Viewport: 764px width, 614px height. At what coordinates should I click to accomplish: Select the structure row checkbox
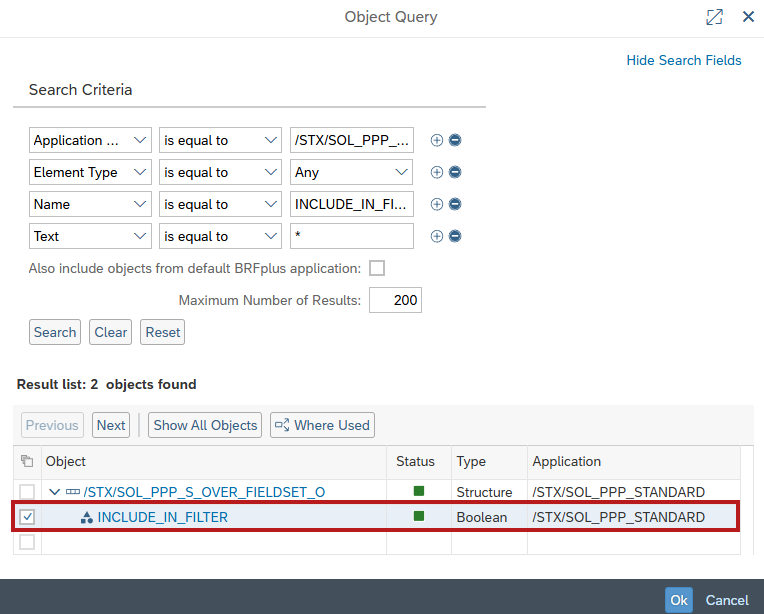coord(27,492)
